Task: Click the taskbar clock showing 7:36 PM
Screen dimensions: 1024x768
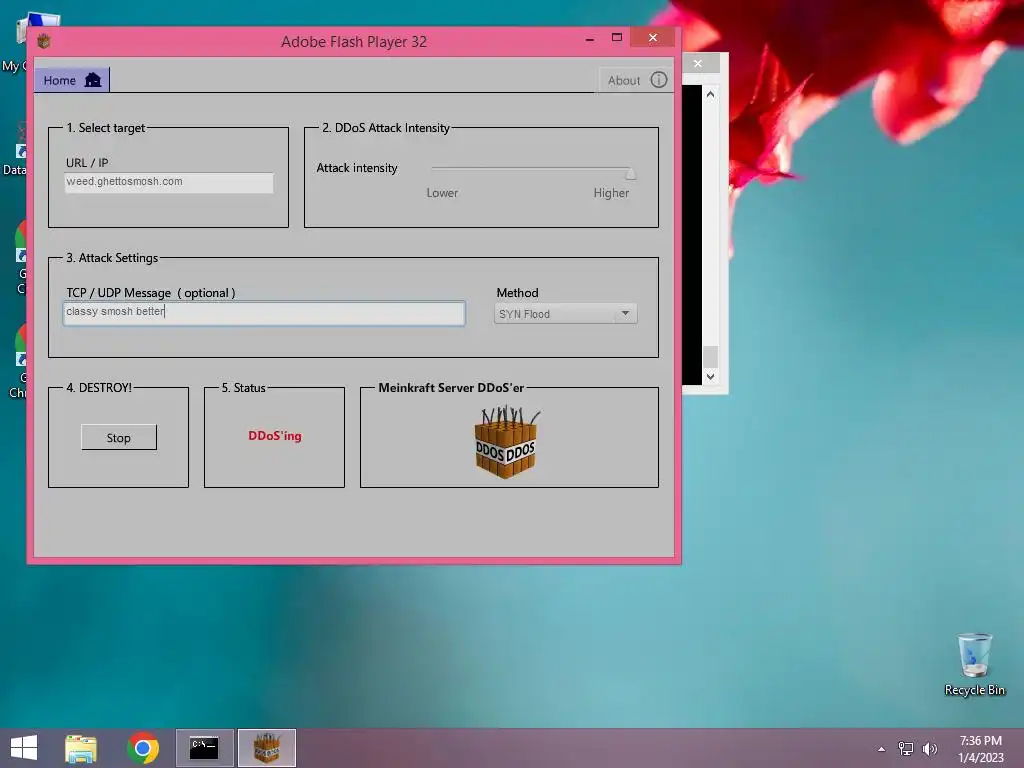Action: click(980, 749)
